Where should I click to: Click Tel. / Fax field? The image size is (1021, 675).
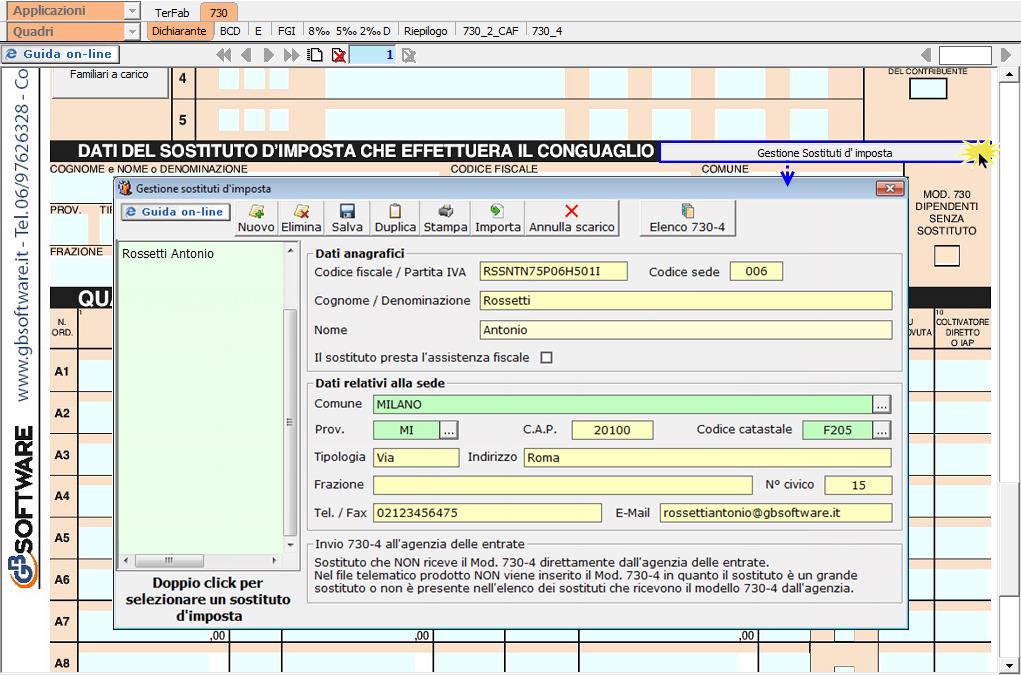488,513
